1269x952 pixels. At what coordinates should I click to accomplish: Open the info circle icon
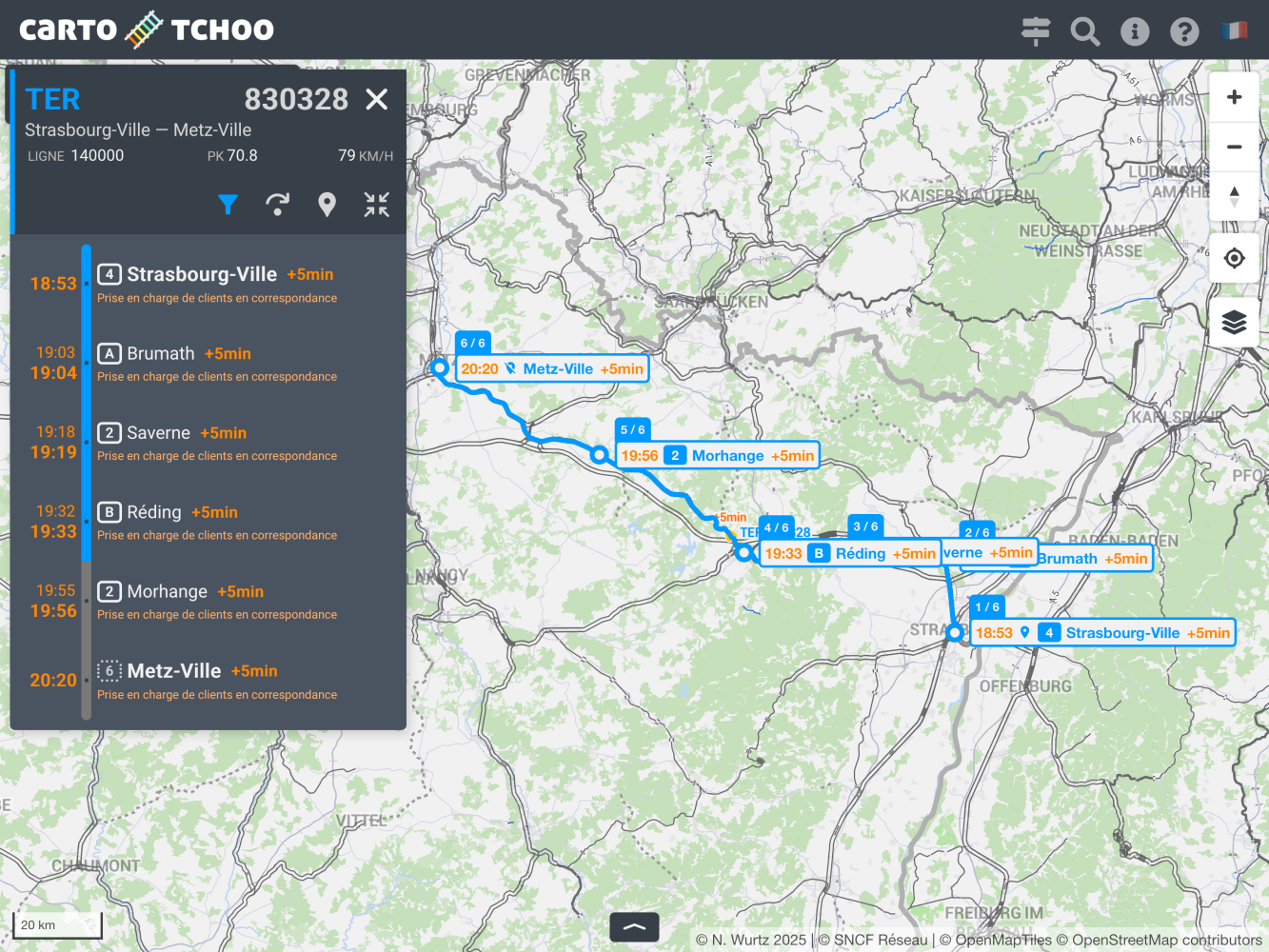coord(1135,31)
